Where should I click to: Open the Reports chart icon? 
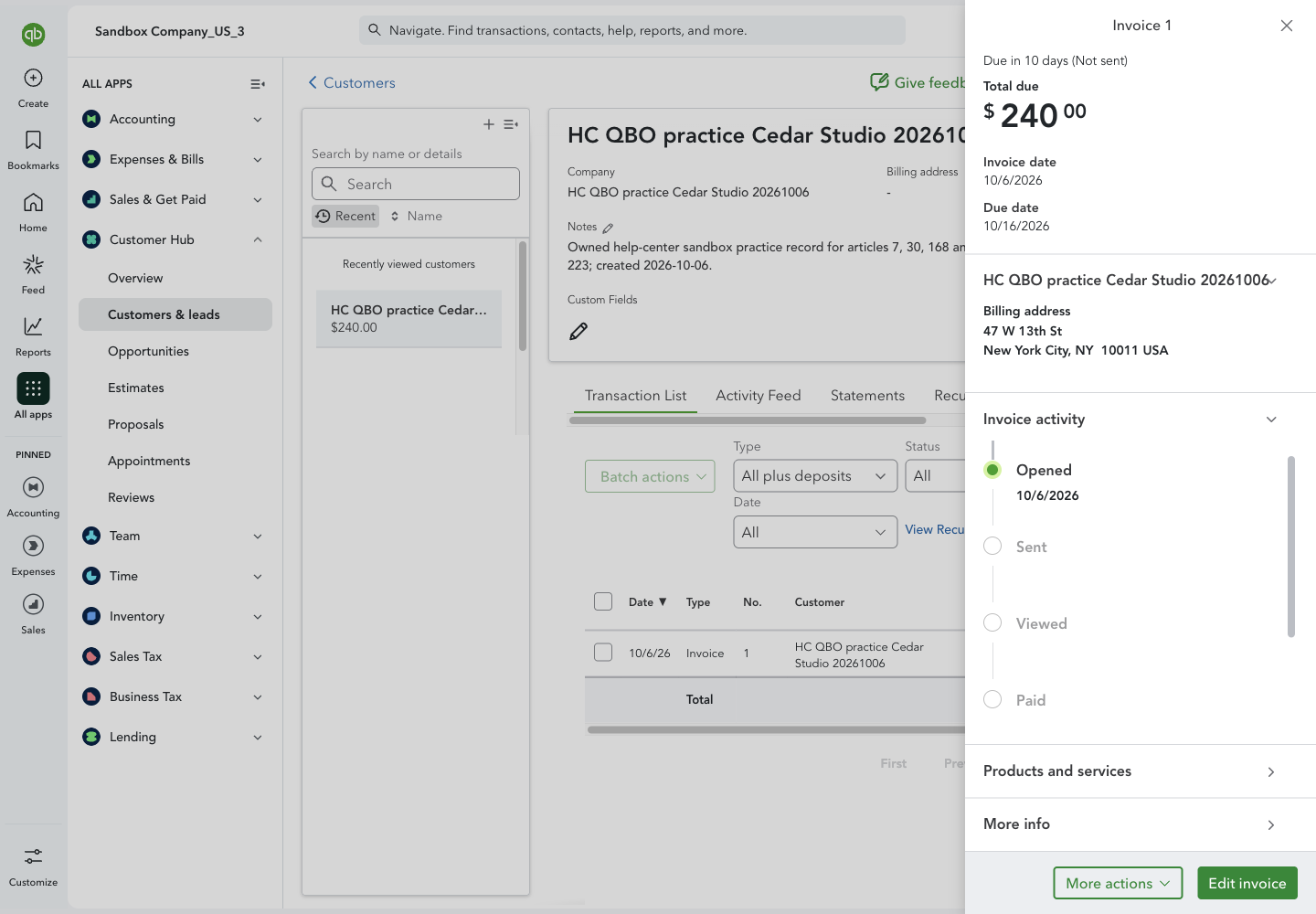(33, 326)
